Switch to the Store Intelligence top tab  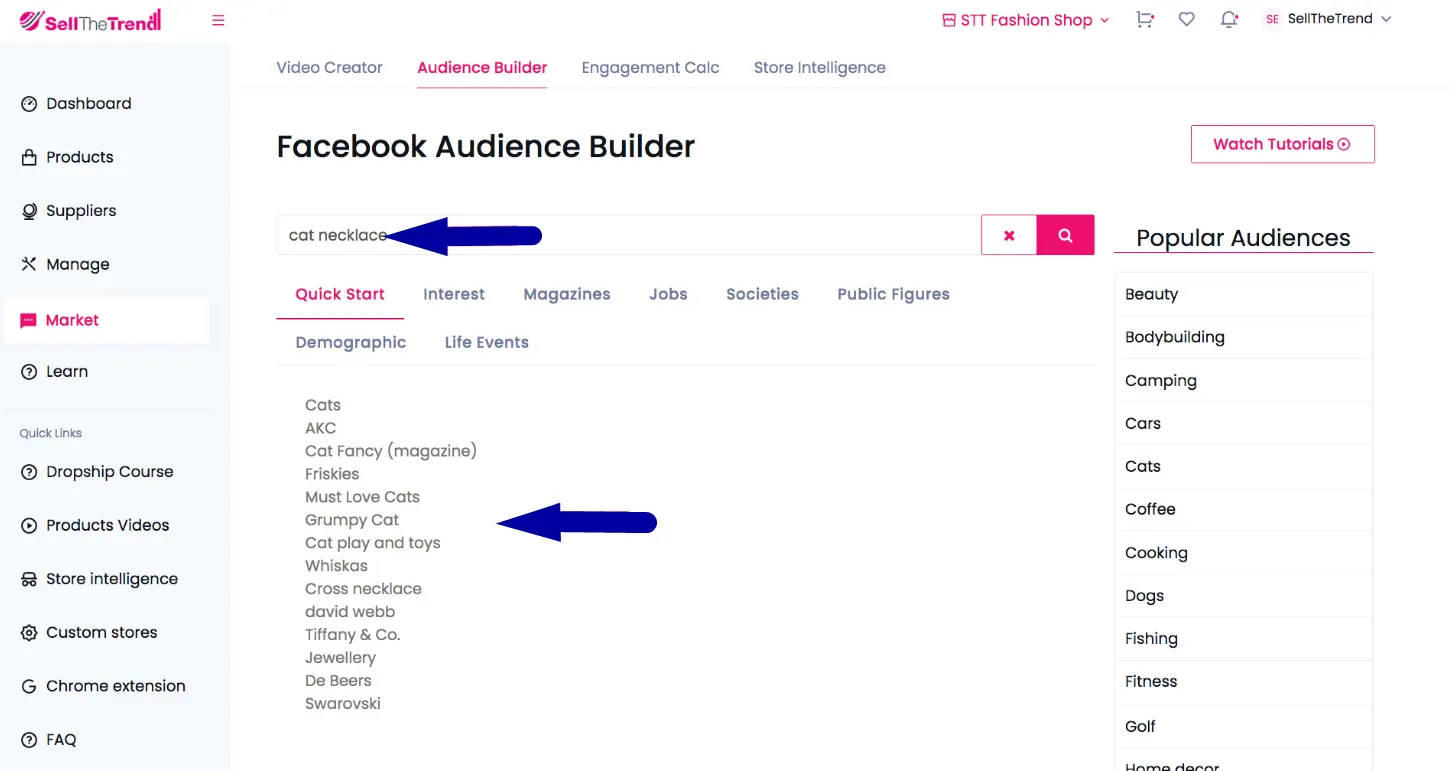pyautogui.click(x=819, y=68)
